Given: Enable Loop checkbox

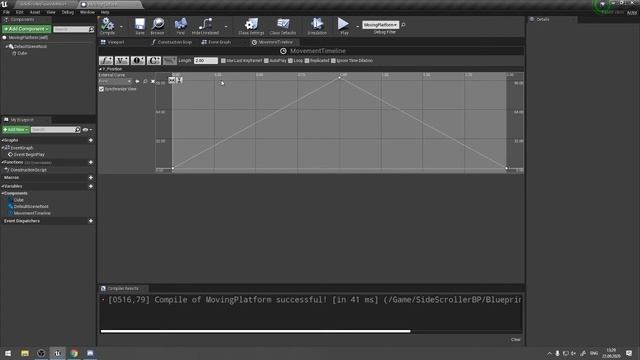Looking at the screenshot, I should click(x=290, y=60).
